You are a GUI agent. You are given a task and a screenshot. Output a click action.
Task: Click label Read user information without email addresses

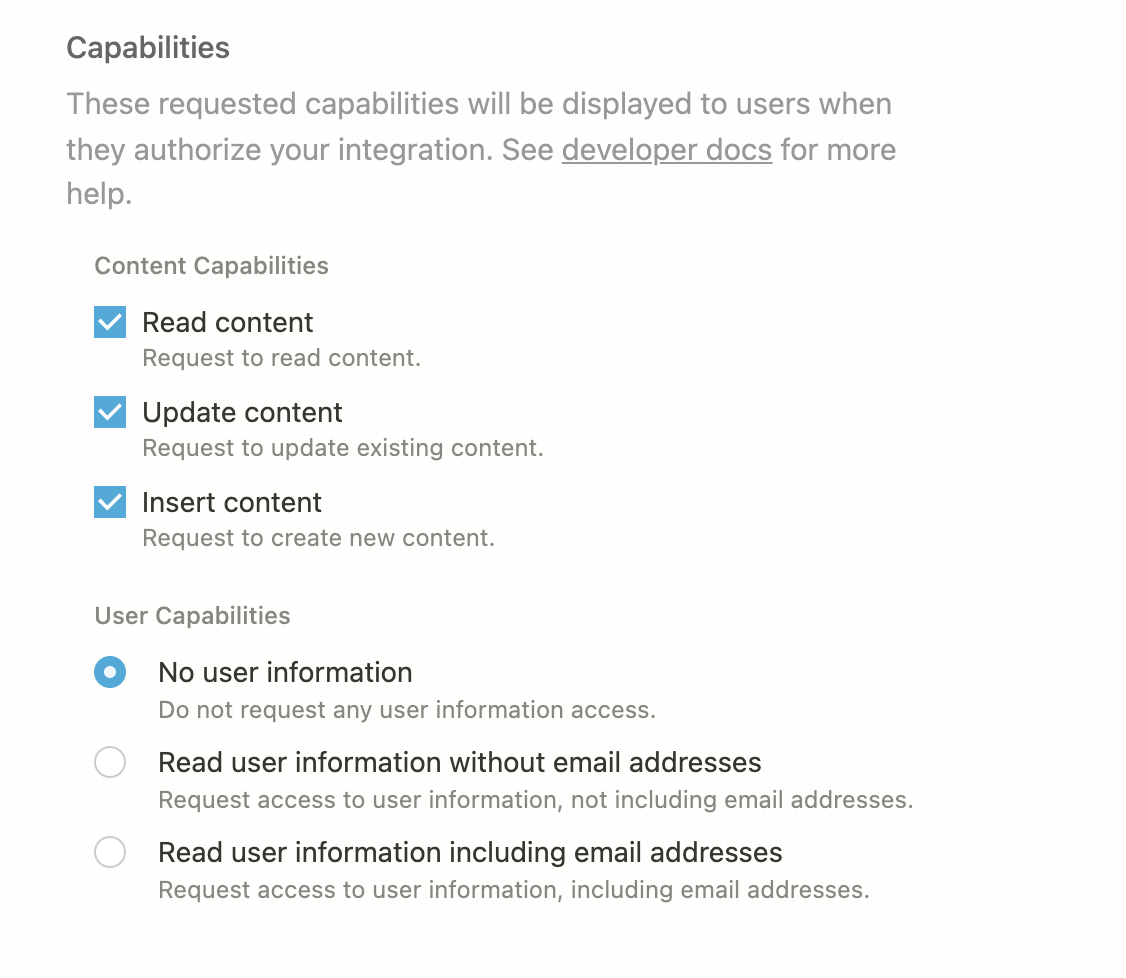pos(460,763)
